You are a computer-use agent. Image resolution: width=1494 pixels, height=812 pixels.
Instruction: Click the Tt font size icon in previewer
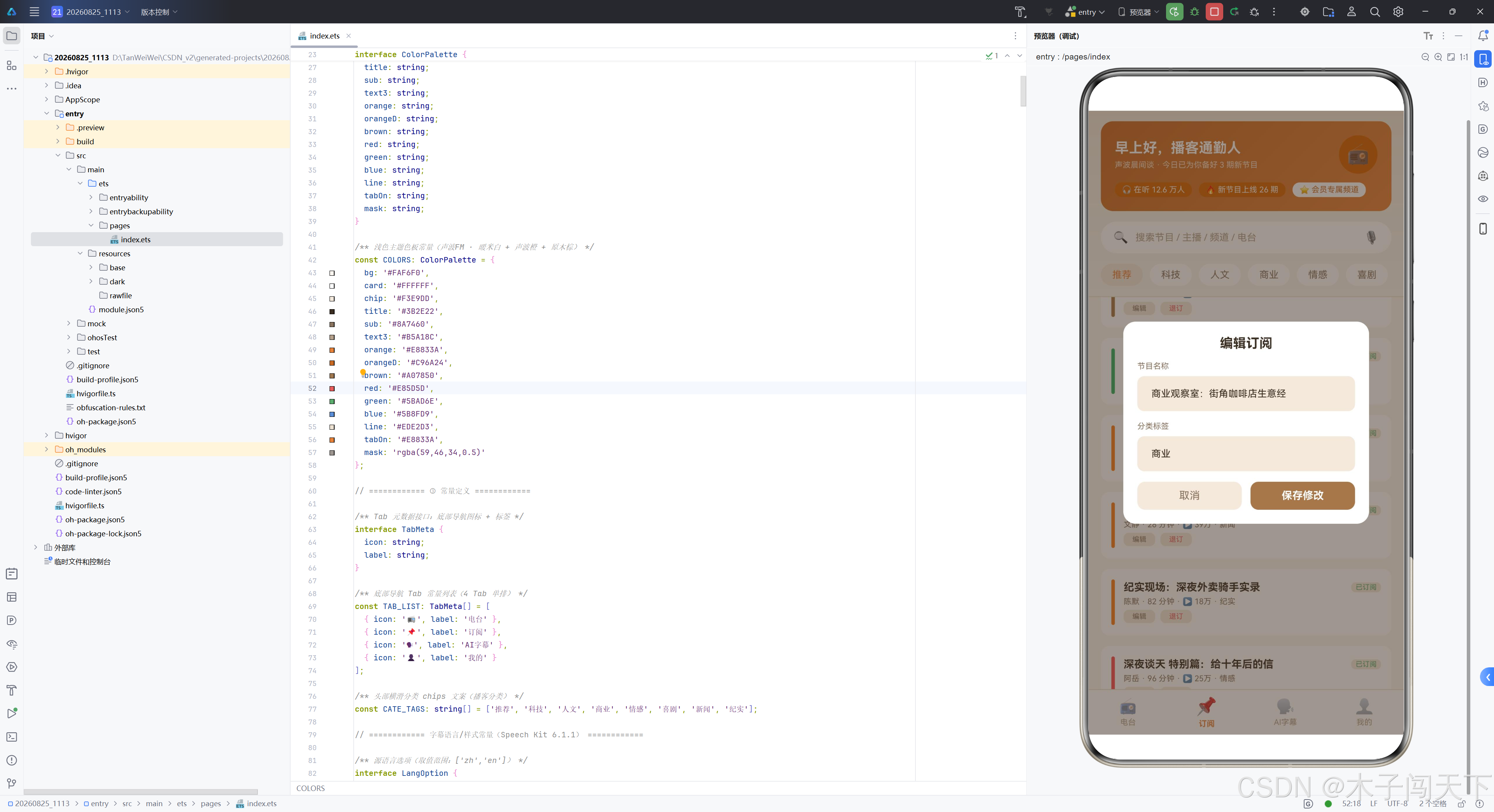[1428, 36]
